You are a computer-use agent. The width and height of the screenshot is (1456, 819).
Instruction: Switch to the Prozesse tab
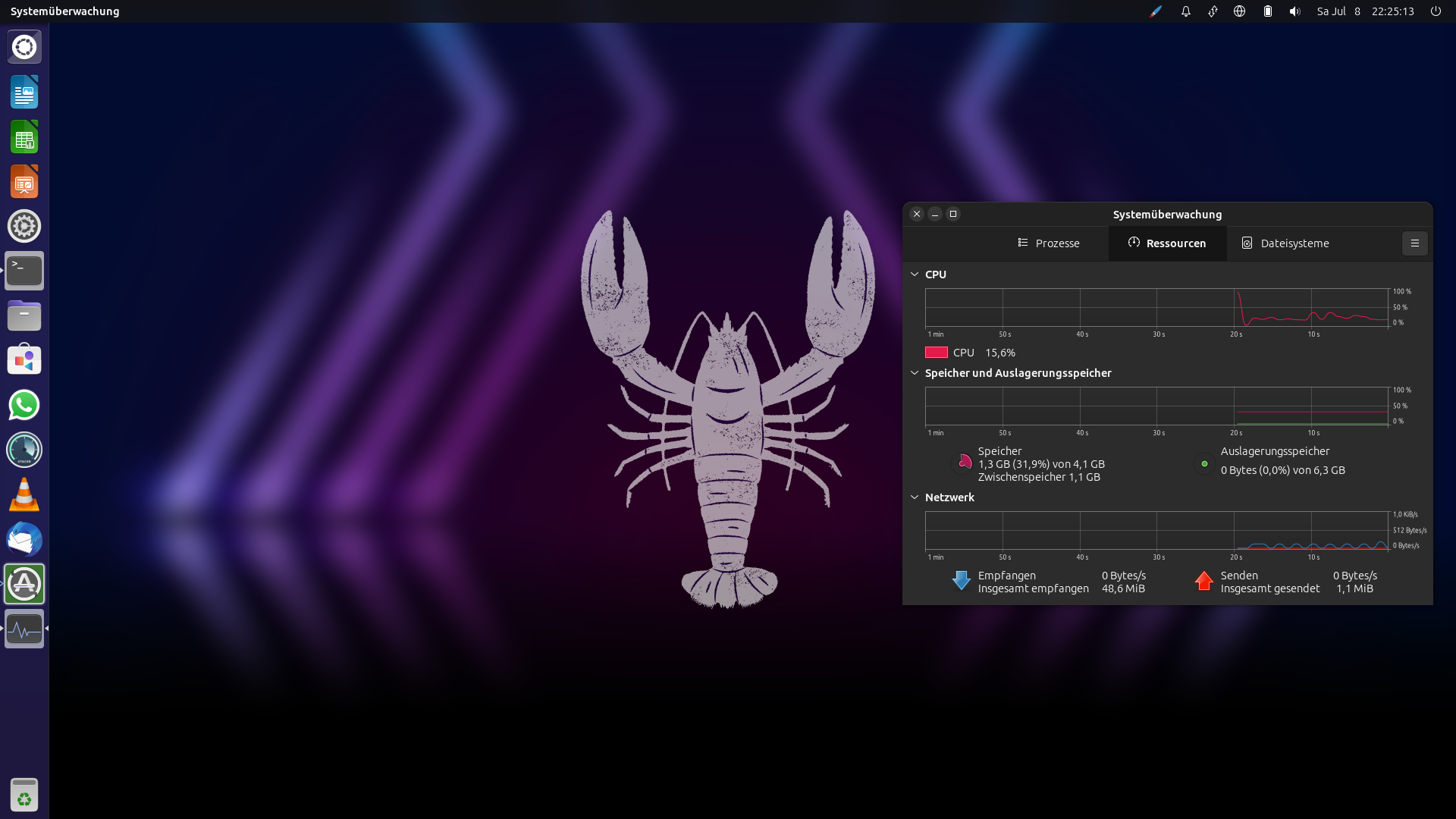point(1049,243)
